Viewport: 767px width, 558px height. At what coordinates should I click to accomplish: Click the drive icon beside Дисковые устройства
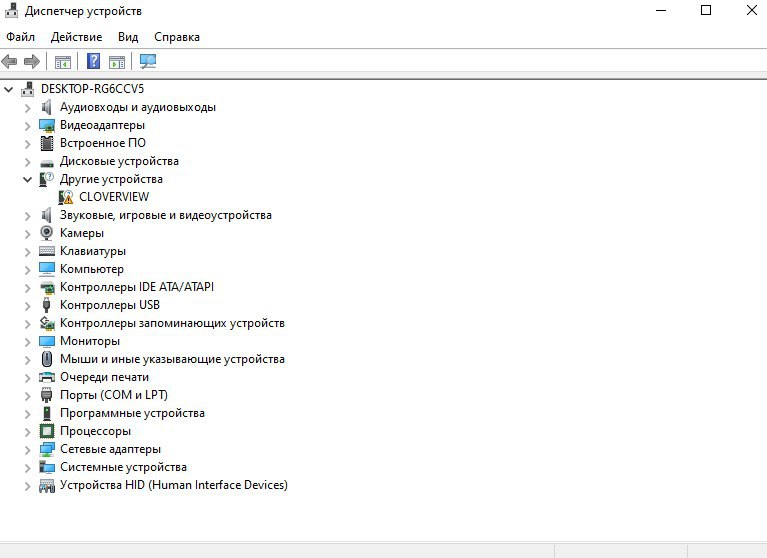click(47, 163)
